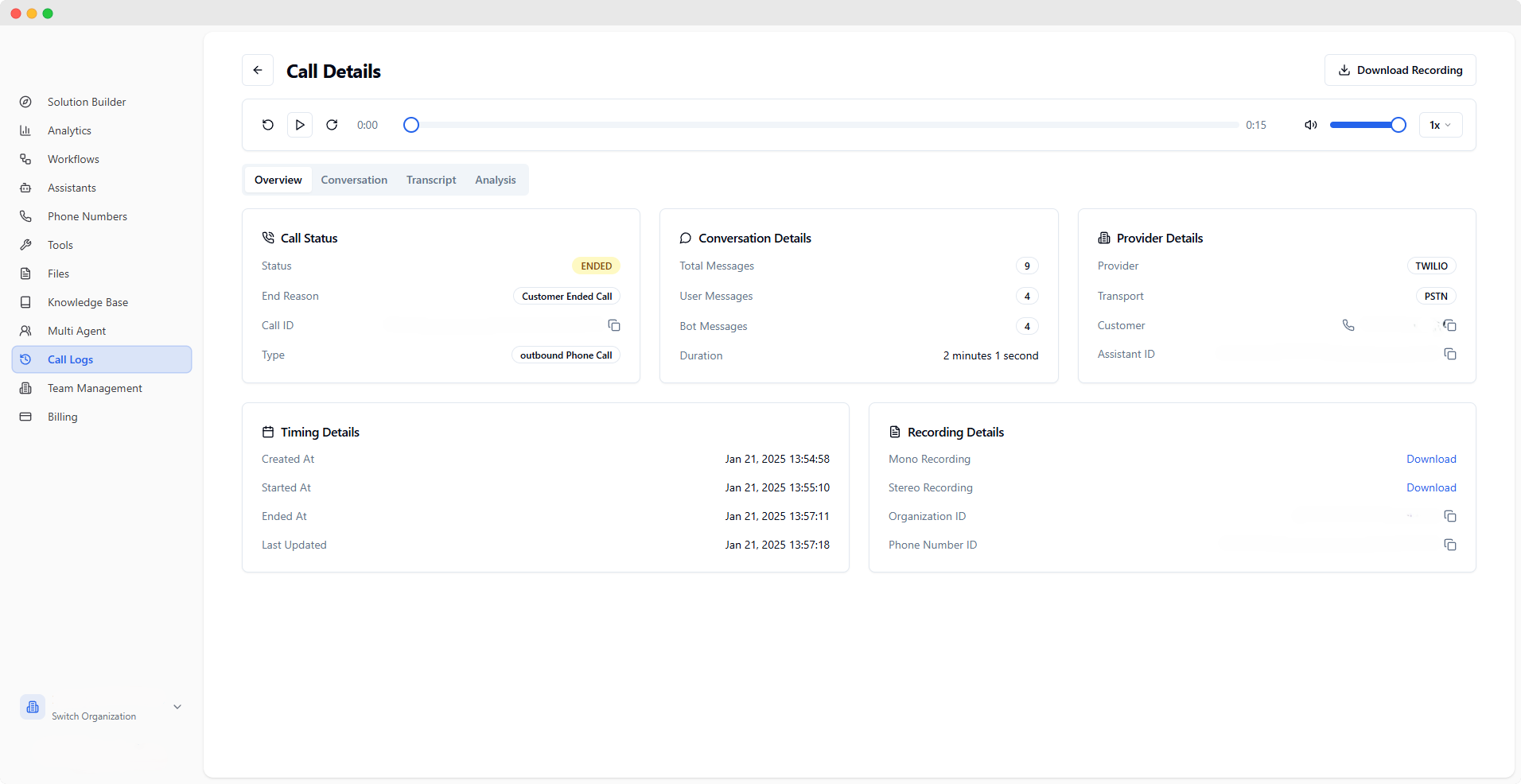Download the Mono Recording

click(1430, 459)
